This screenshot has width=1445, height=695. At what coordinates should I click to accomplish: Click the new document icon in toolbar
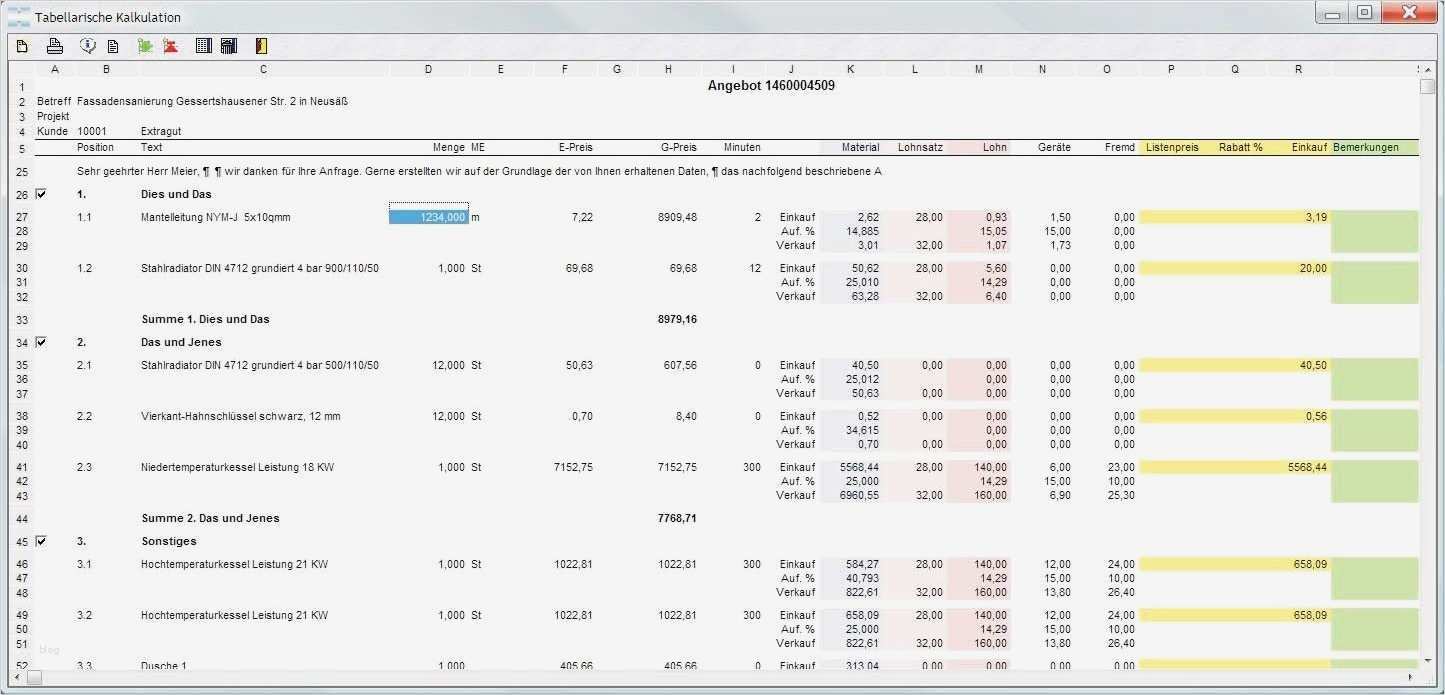point(22,45)
